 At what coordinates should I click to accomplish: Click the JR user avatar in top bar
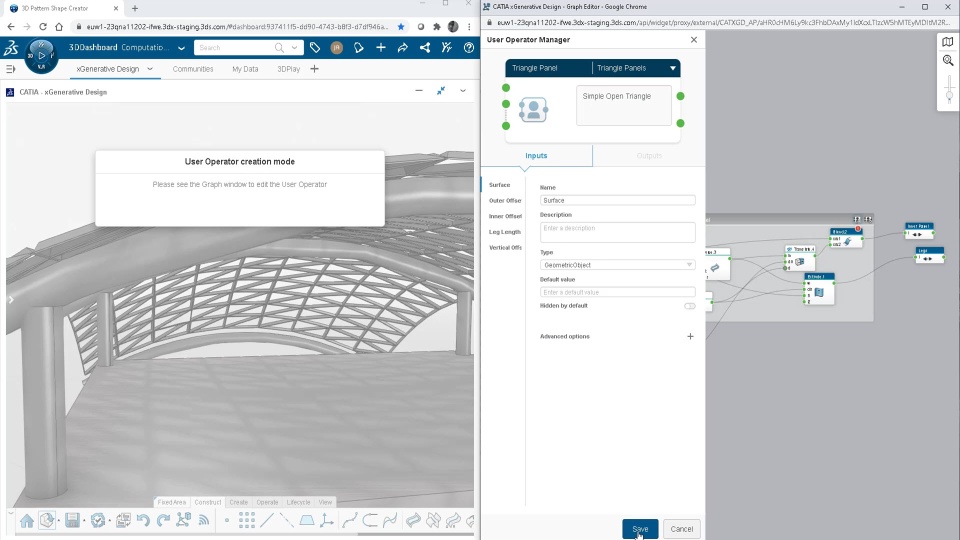pos(336,48)
